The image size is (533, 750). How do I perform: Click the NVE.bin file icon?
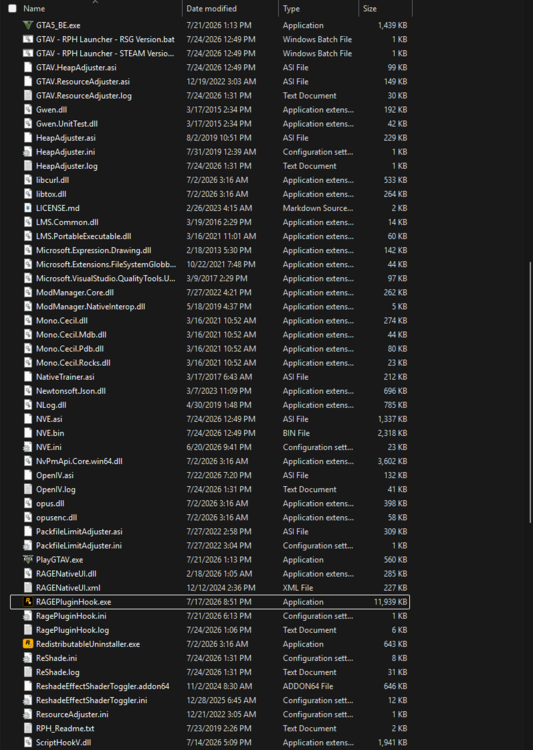(28, 433)
